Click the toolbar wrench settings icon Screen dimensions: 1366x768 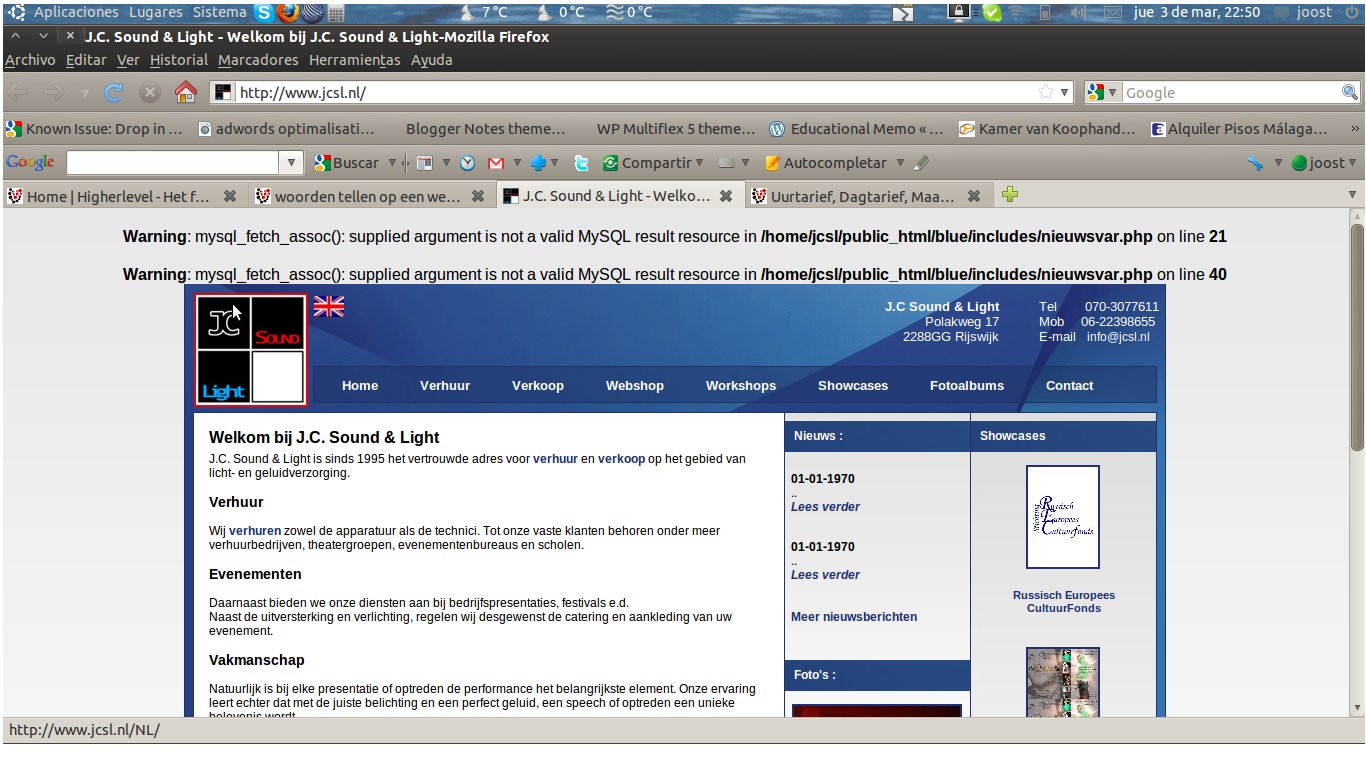[x=1255, y=163]
